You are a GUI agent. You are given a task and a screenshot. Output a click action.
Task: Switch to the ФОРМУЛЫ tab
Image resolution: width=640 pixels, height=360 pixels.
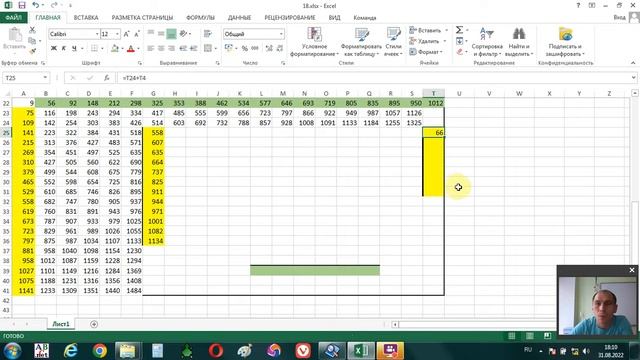pyautogui.click(x=200, y=18)
